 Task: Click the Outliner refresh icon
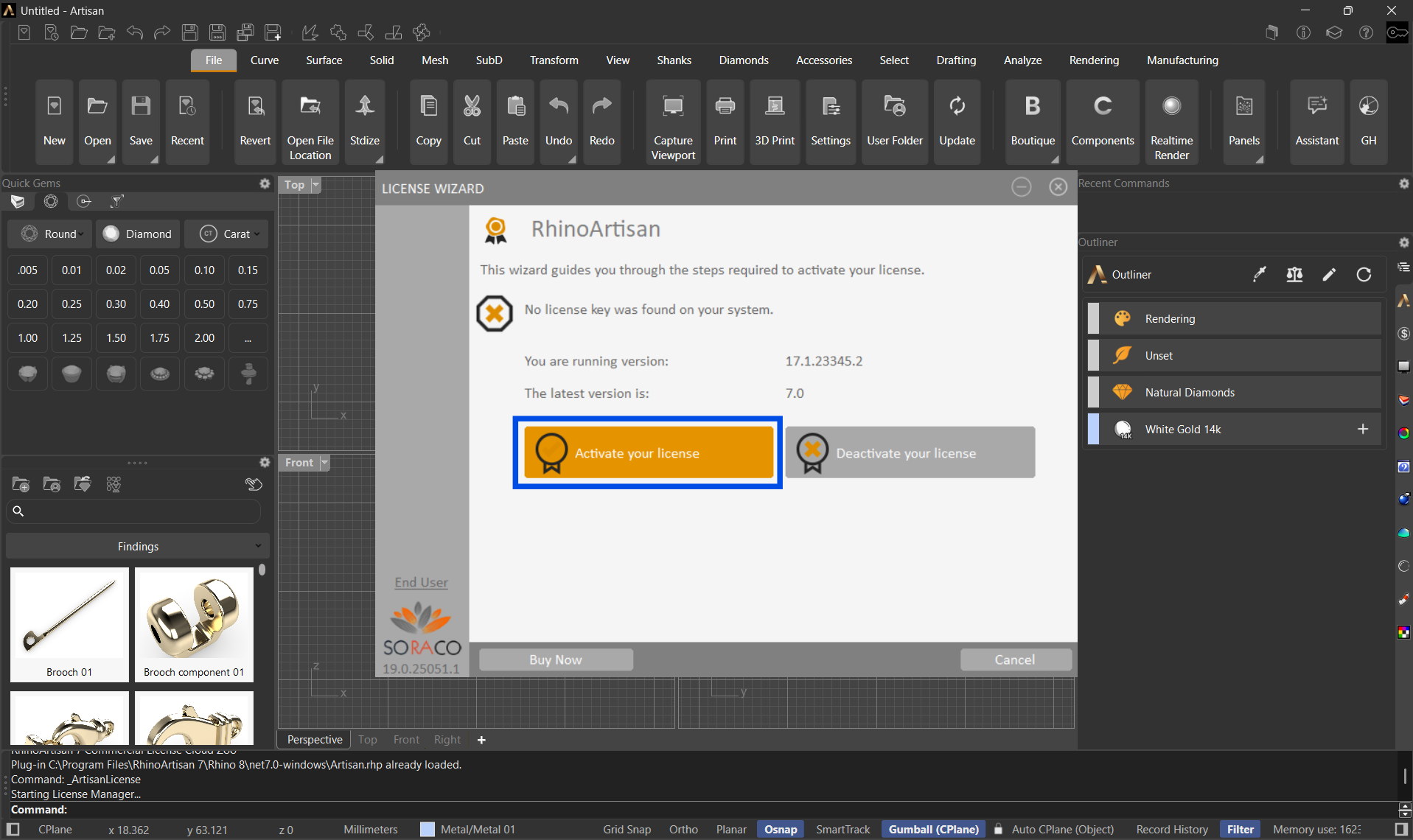pos(1364,275)
